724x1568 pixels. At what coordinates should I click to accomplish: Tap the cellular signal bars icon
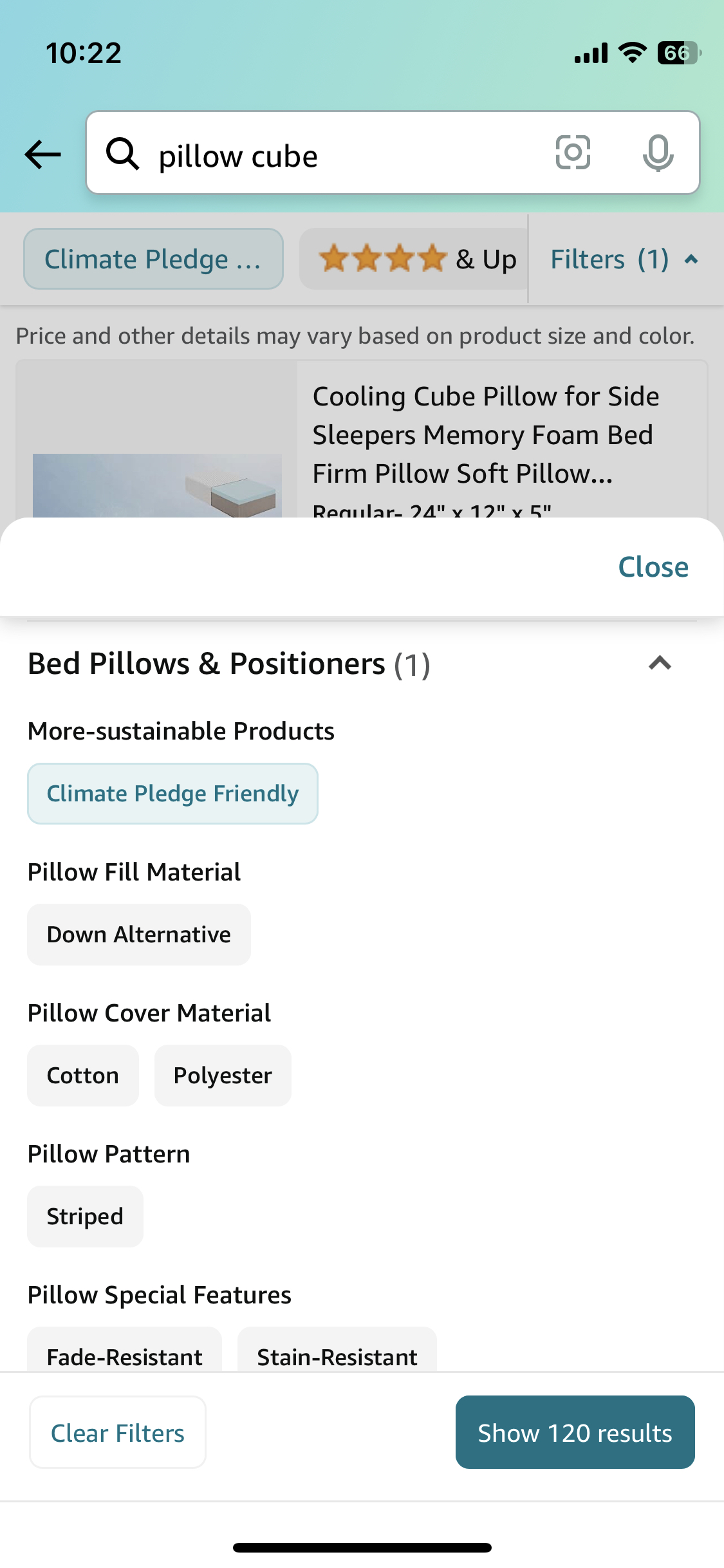pyautogui.click(x=591, y=53)
